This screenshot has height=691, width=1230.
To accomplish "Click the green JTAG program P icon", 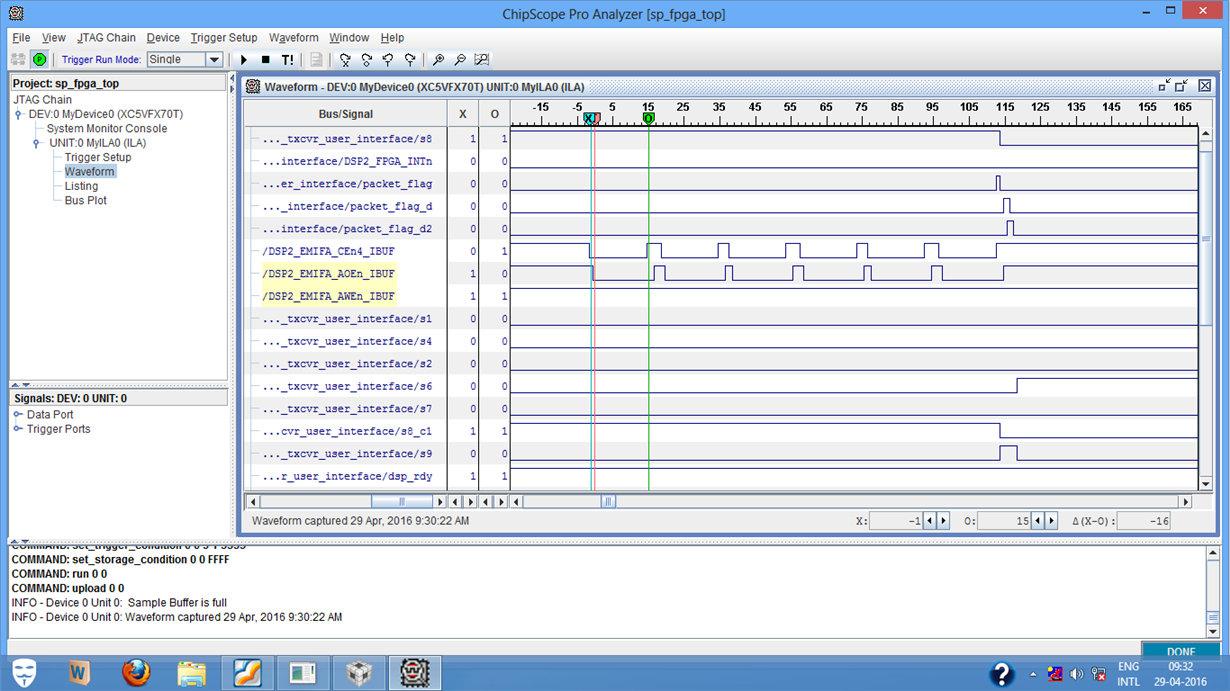I will [39, 60].
